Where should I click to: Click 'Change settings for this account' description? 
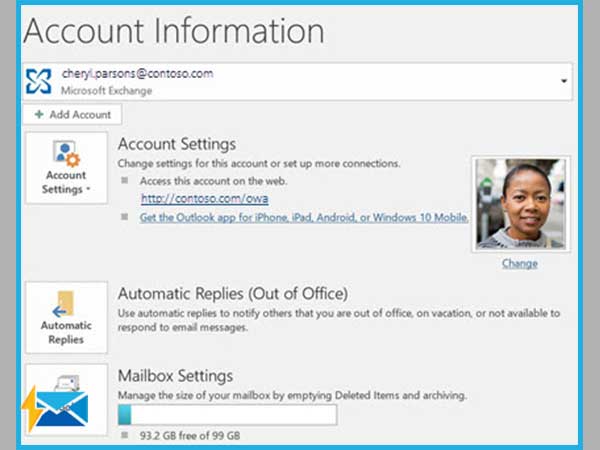[x=259, y=164]
